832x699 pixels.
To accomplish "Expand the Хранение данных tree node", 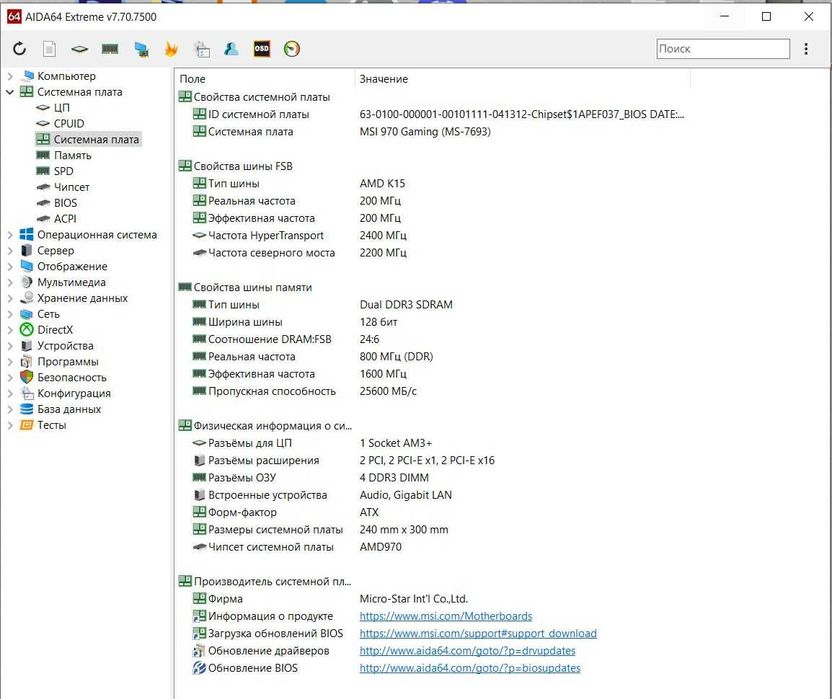I will (x=10, y=298).
